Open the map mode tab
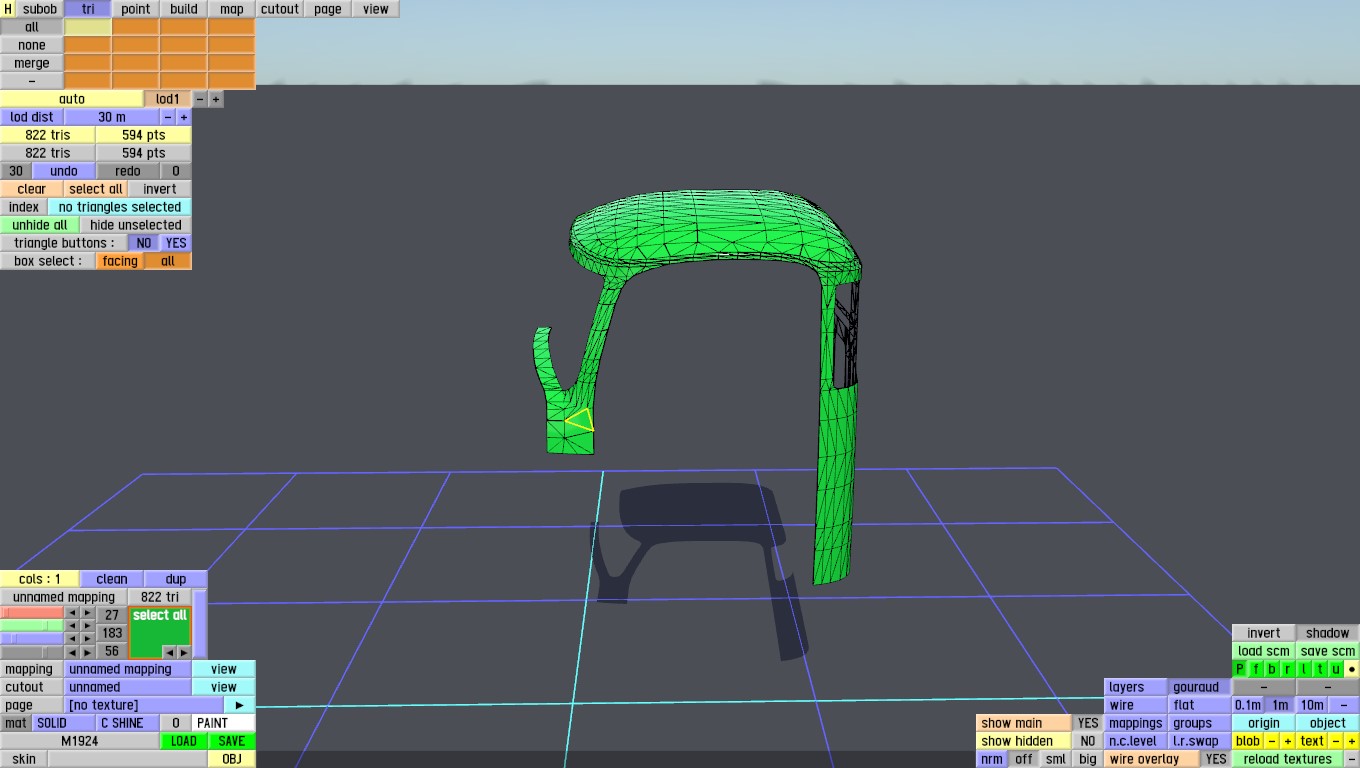This screenshot has width=1360, height=768. [232, 9]
